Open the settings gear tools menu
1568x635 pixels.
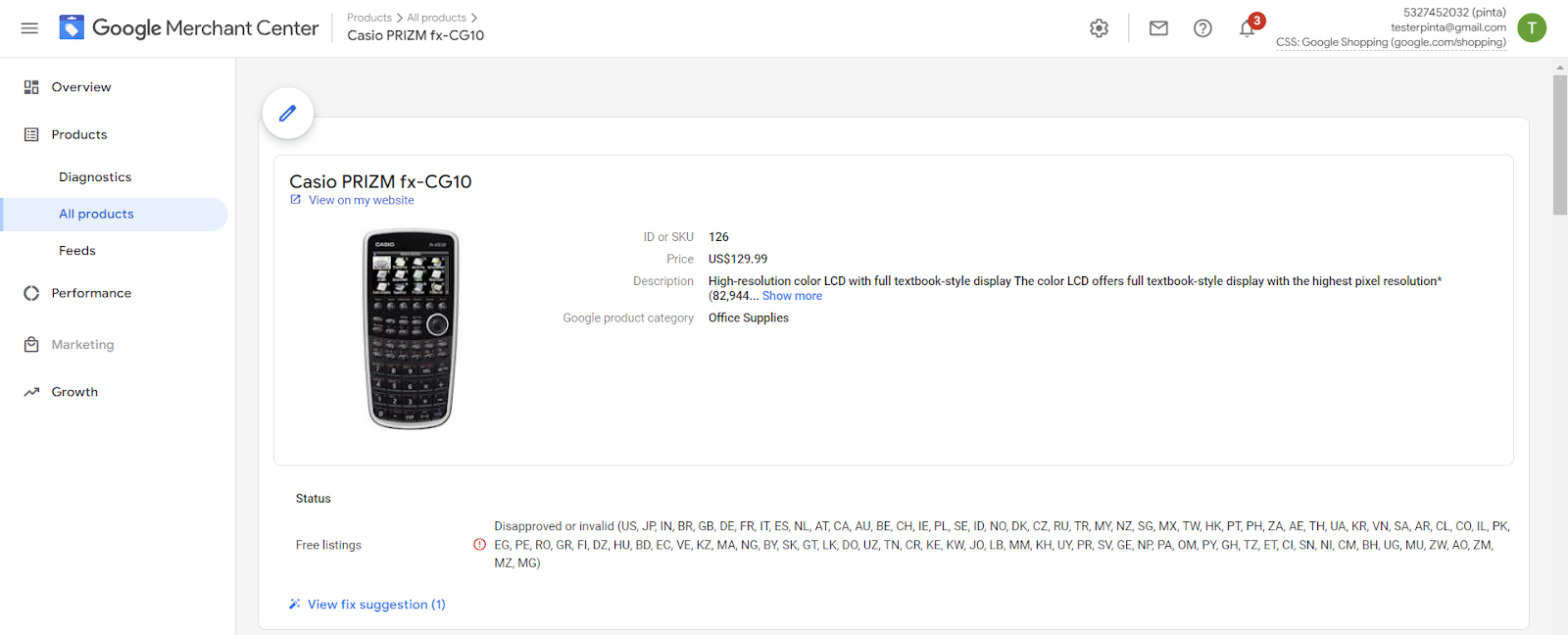point(1100,28)
